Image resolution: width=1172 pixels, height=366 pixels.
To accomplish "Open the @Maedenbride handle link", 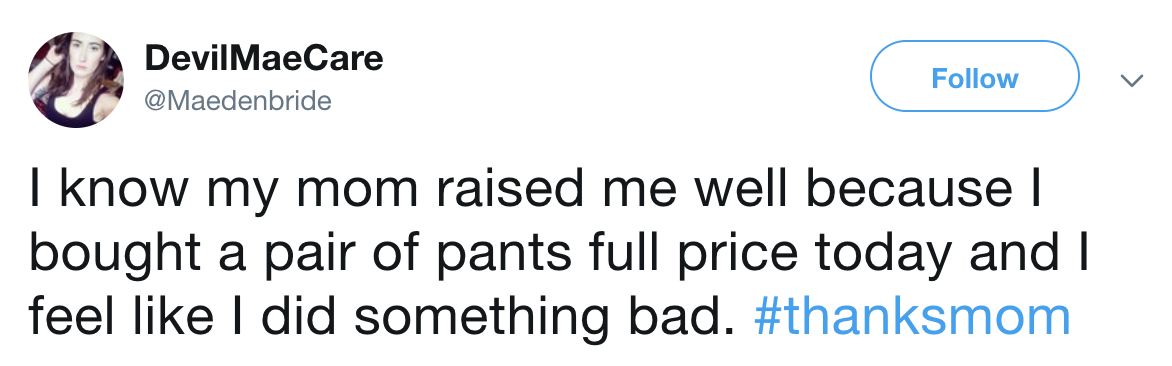I will pyautogui.click(x=238, y=100).
